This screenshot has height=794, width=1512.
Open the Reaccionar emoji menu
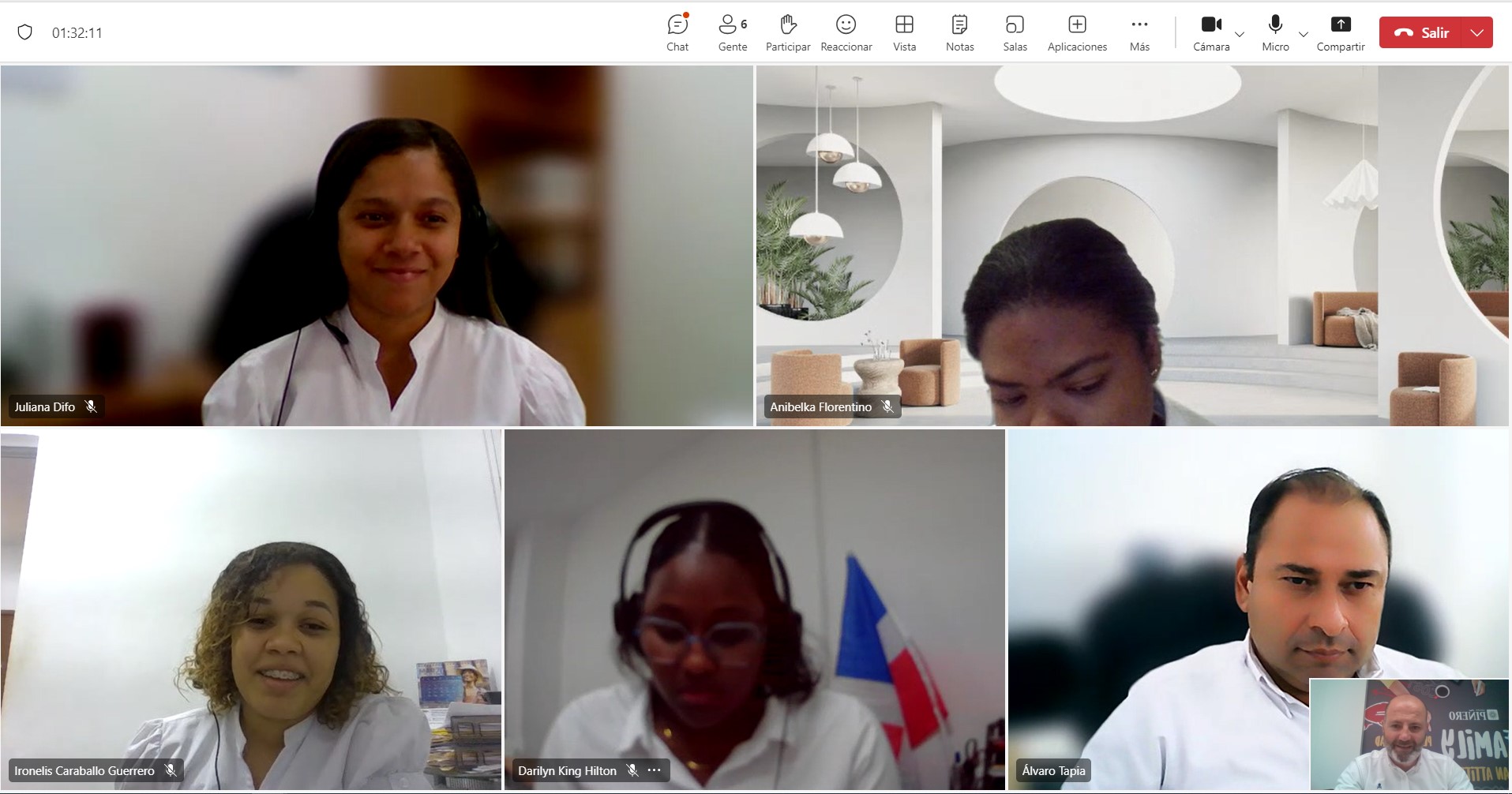(846, 33)
